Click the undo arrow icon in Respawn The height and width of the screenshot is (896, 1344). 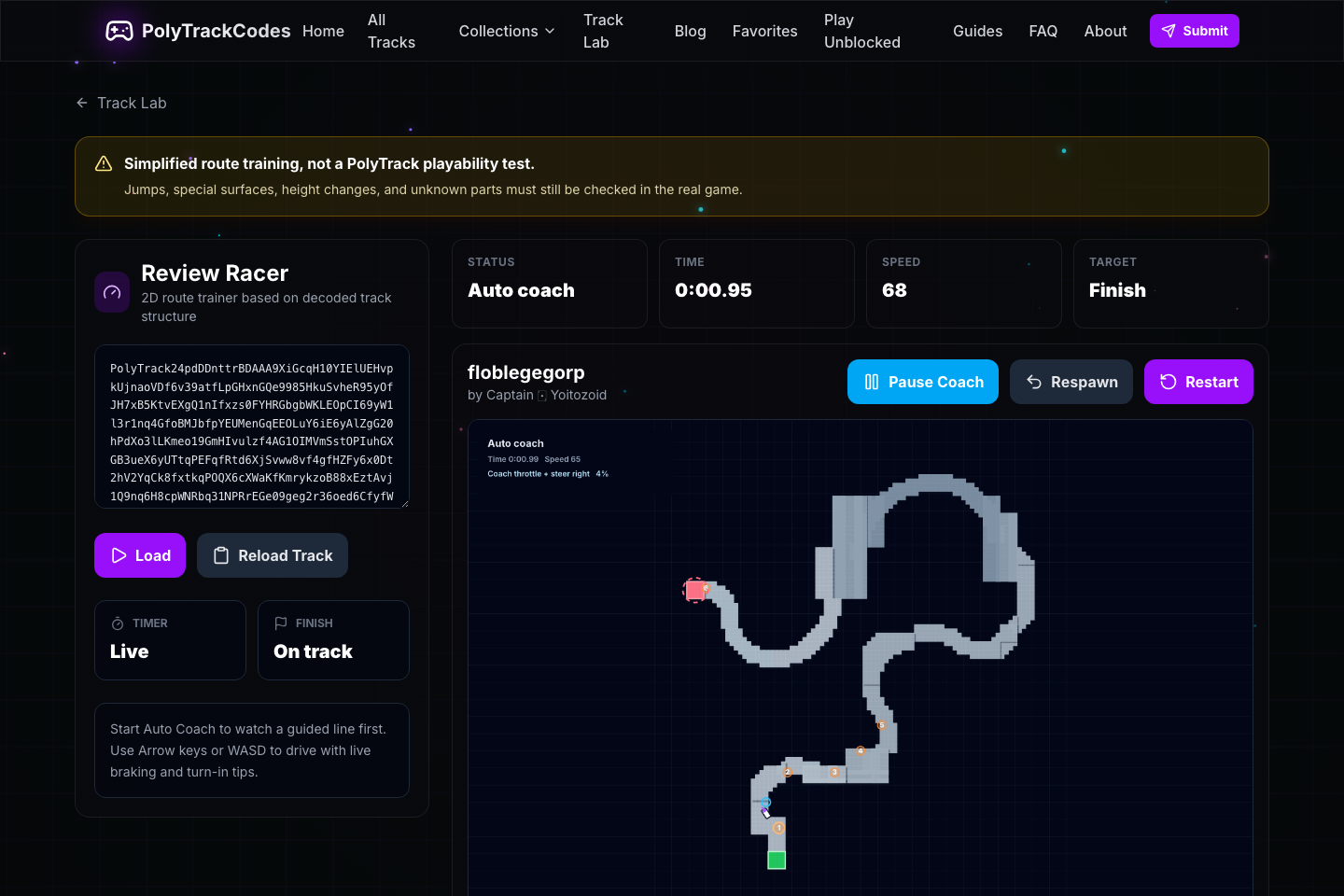click(x=1034, y=382)
